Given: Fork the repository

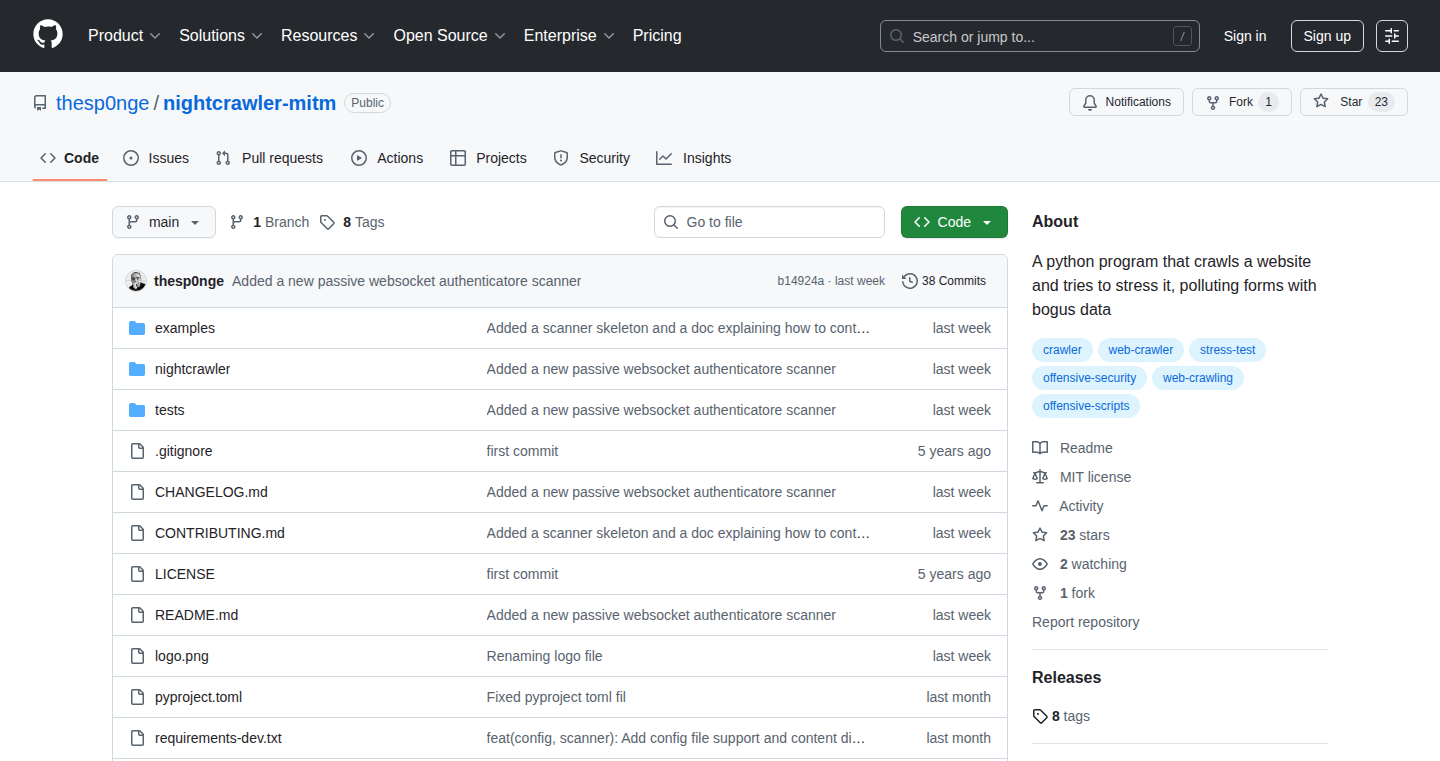Looking at the screenshot, I should coord(1241,102).
